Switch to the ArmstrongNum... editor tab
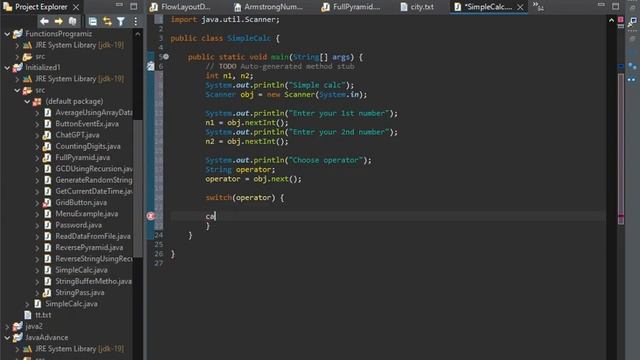The image size is (640, 360). pyautogui.click(x=268, y=7)
